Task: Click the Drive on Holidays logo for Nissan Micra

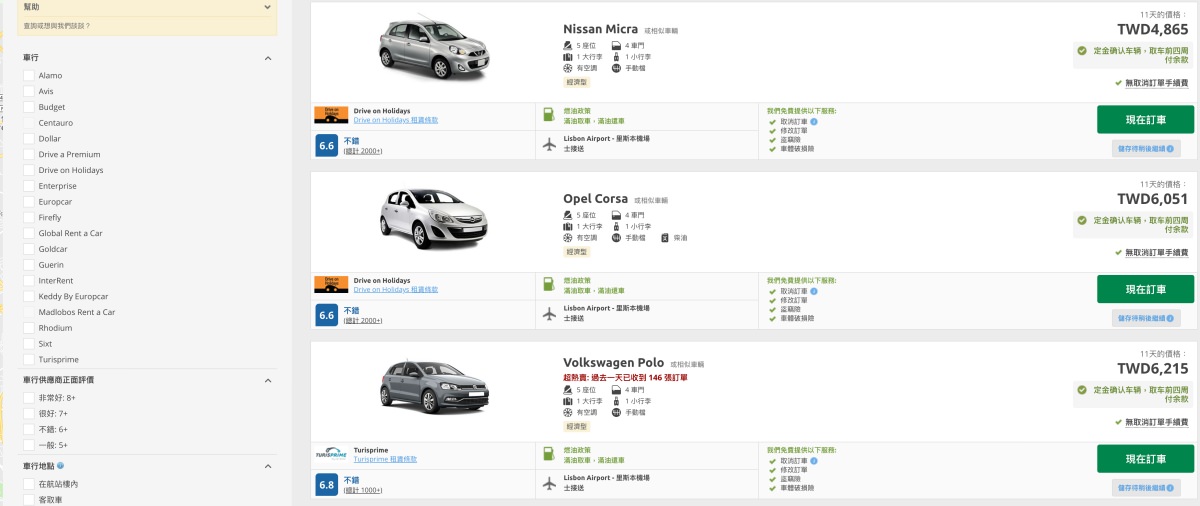Action: click(331, 115)
